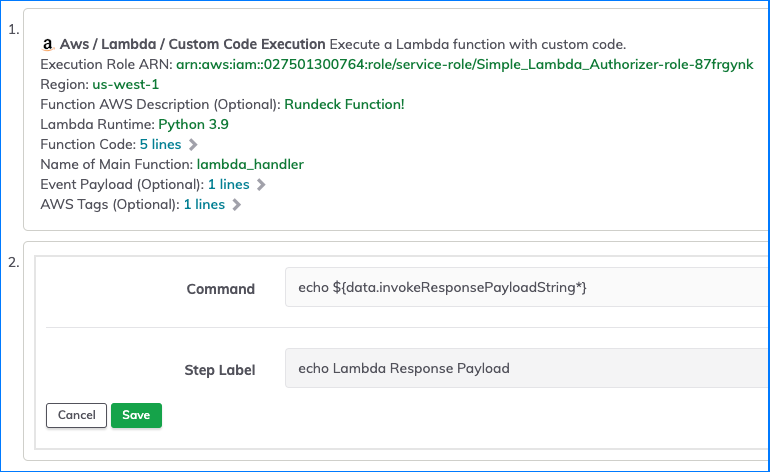This screenshot has width=770, height=472.
Task: Click the Amazon AWS logo icon
Action: pos(47,45)
